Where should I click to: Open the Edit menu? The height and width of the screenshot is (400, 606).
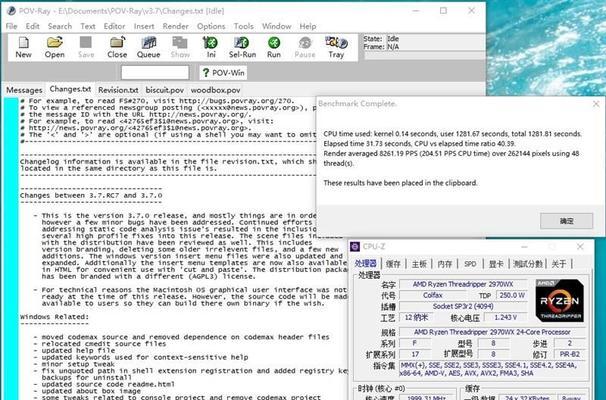pyautogui.click(x=32, y=26)
